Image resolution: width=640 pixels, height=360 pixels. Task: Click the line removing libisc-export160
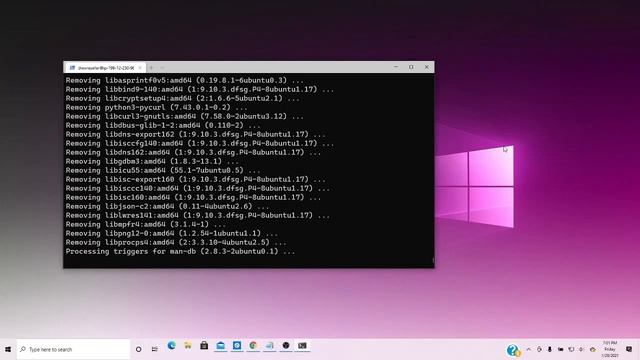(196, 179)
